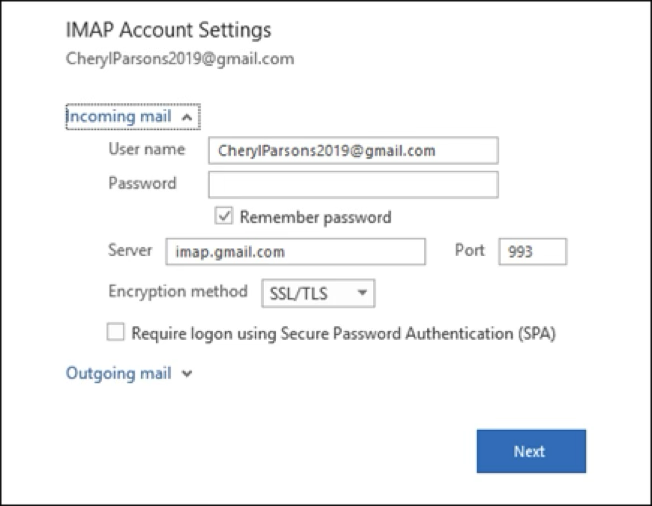Viewport: 652px width, 506px height.
Task: Expand the Outgoing mail section
Action: point(129,373)
